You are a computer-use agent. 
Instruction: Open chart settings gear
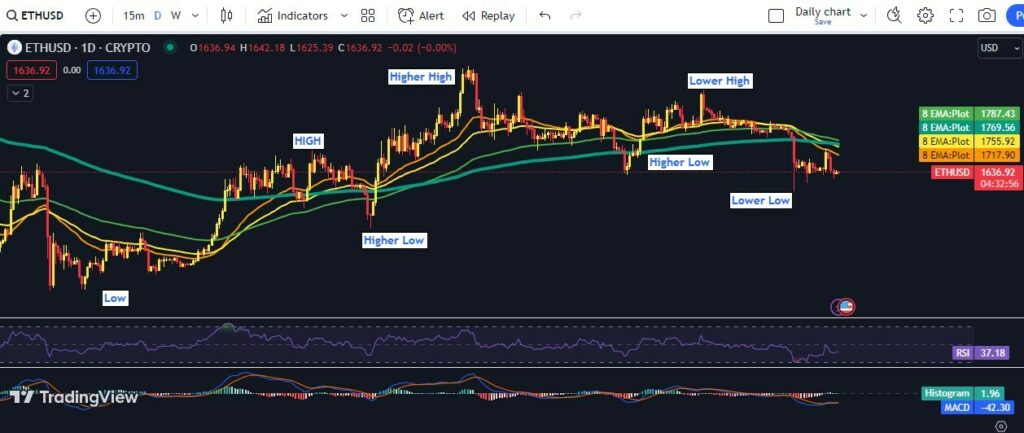(x=925, y=16)
